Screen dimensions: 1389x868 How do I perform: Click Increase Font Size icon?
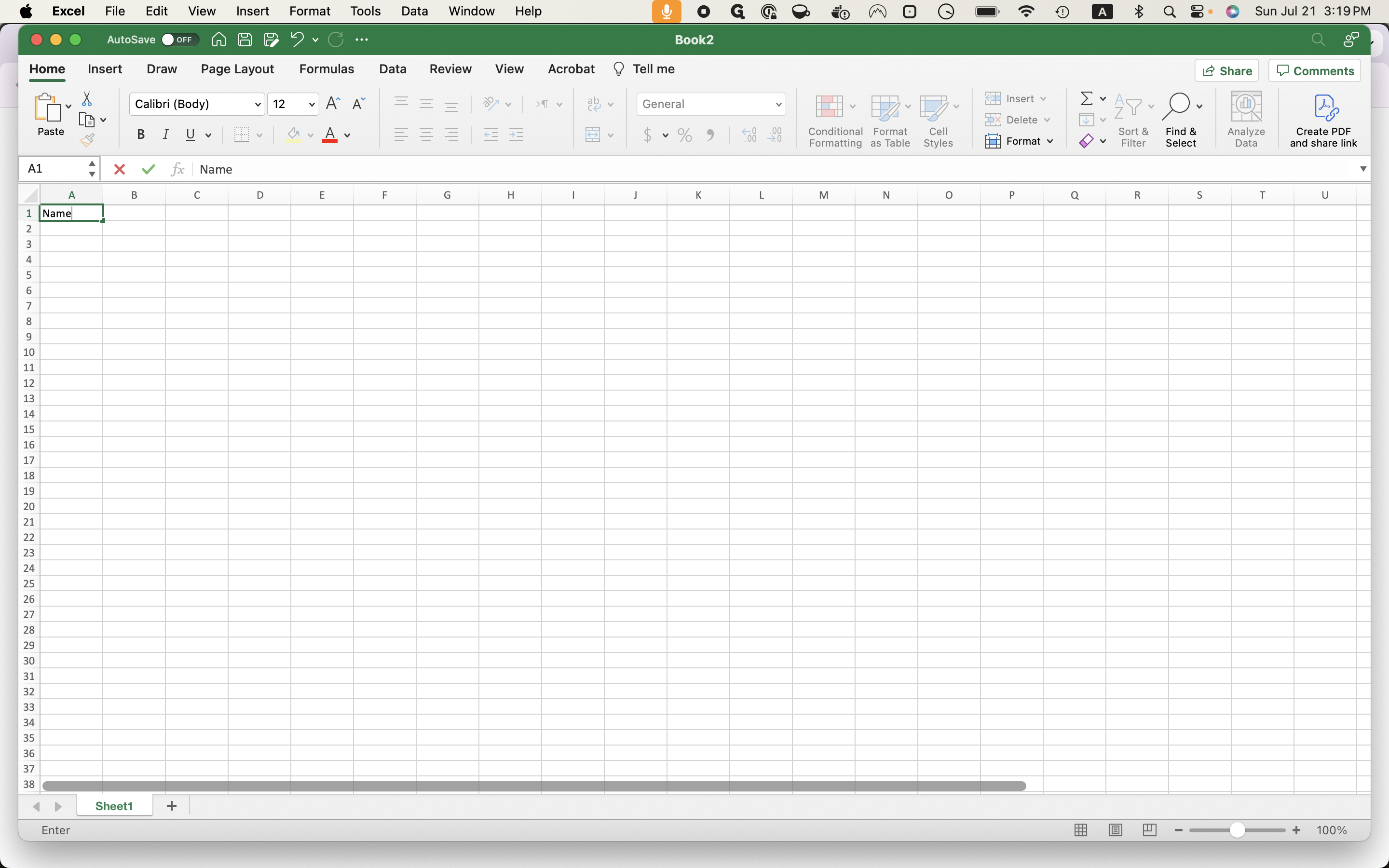(x=332, y=104)
